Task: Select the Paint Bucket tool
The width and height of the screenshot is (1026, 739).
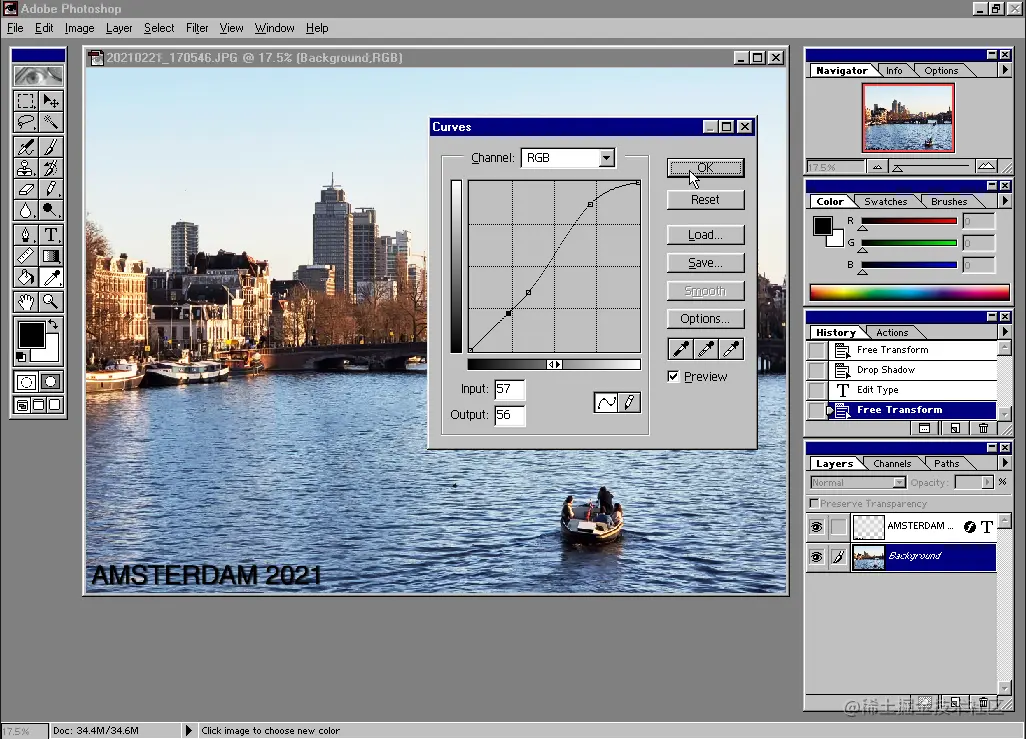Action: click(x=26, y=278)
